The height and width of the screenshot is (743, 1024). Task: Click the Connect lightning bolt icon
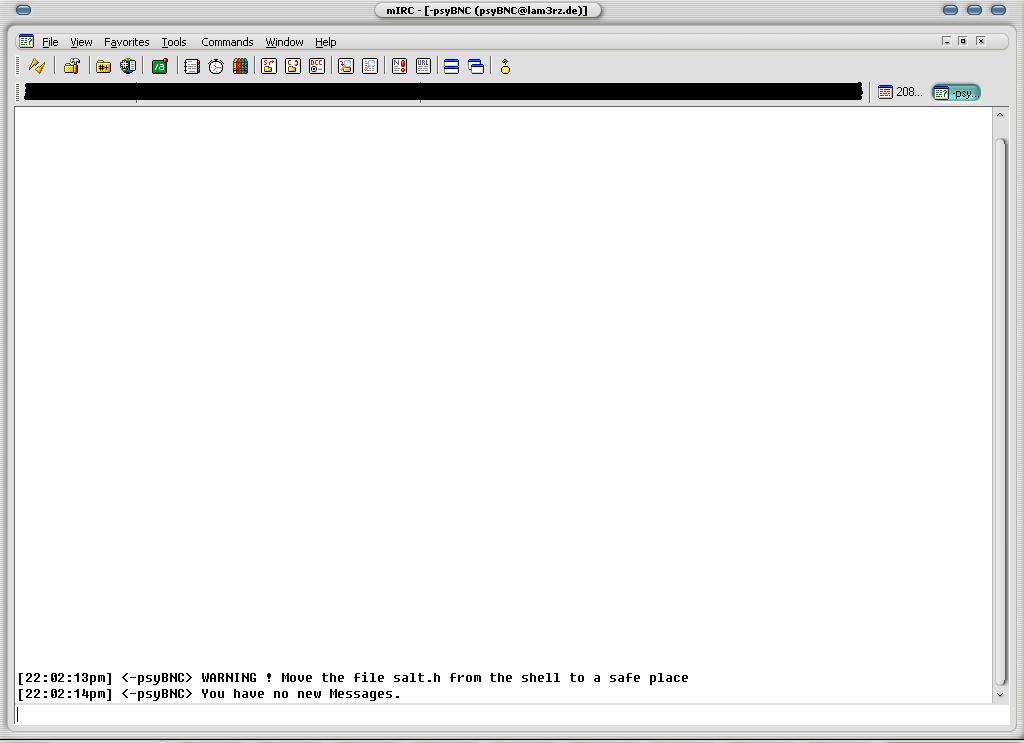point(37,66)
